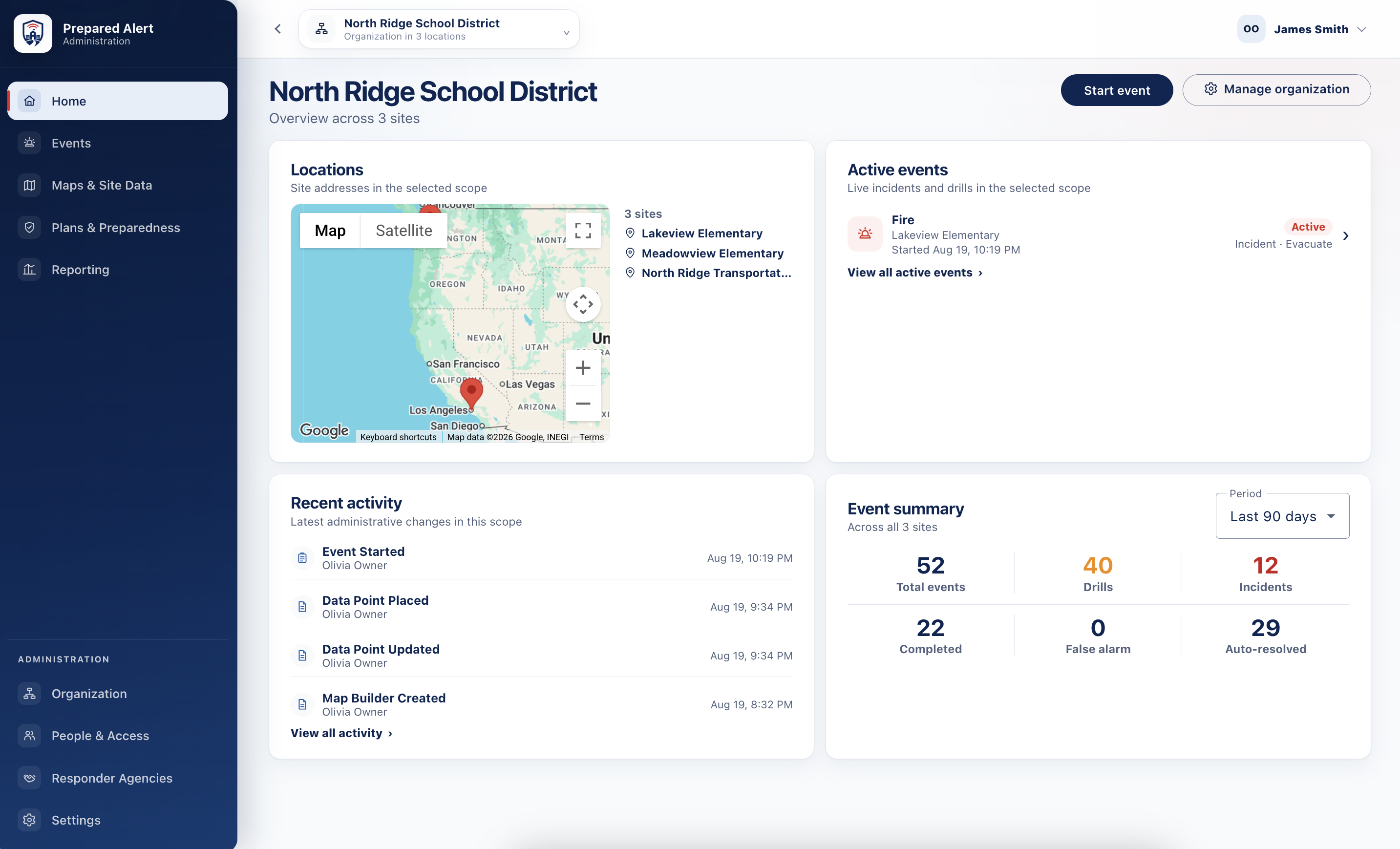Zoom out on the locations map
1400x849 pixels.
pos(583,403)
